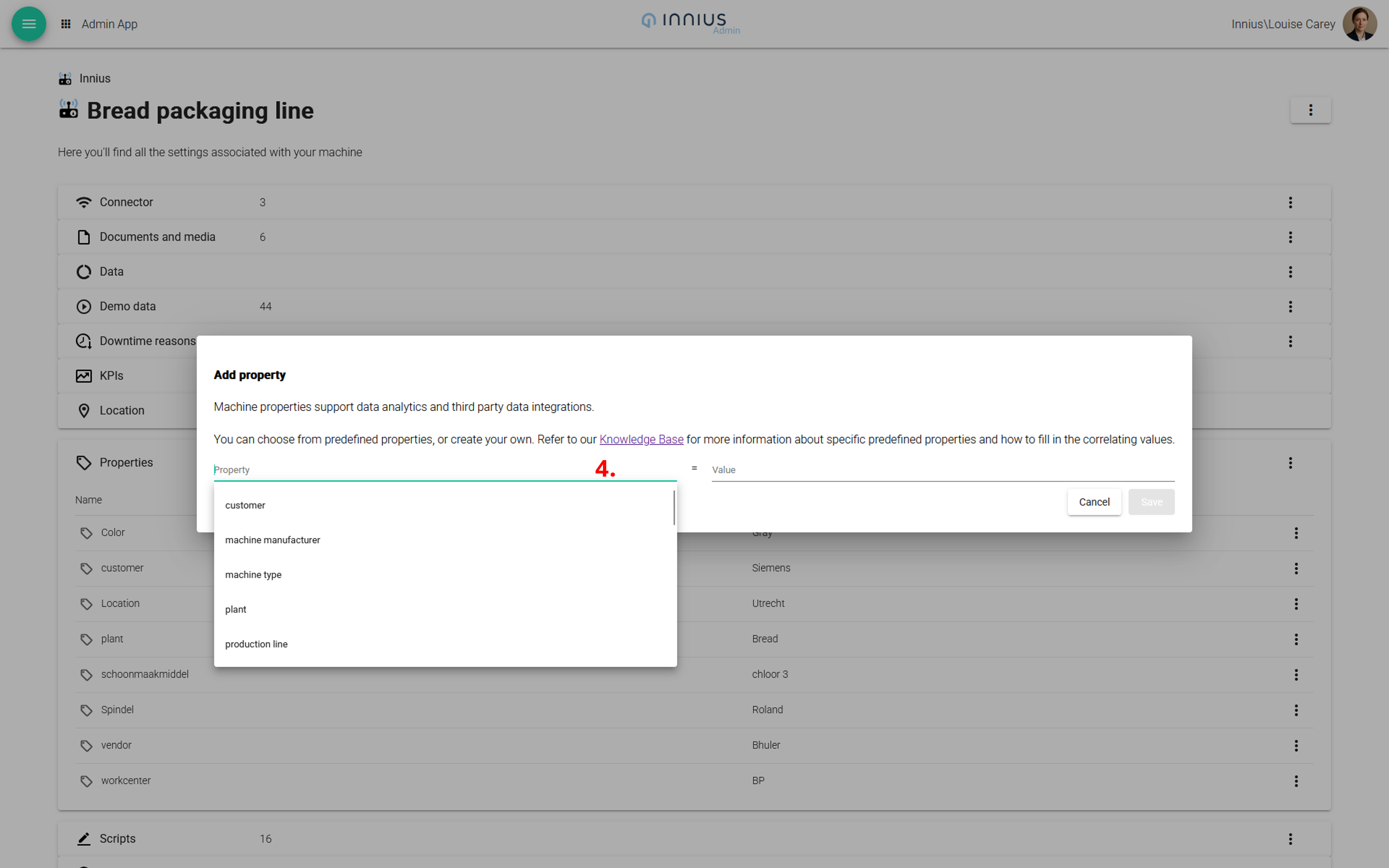Open the Demo data three-dot menu
Image resolution: width=1389 pixels, height=868 pixels.
tap(1290, 307)
